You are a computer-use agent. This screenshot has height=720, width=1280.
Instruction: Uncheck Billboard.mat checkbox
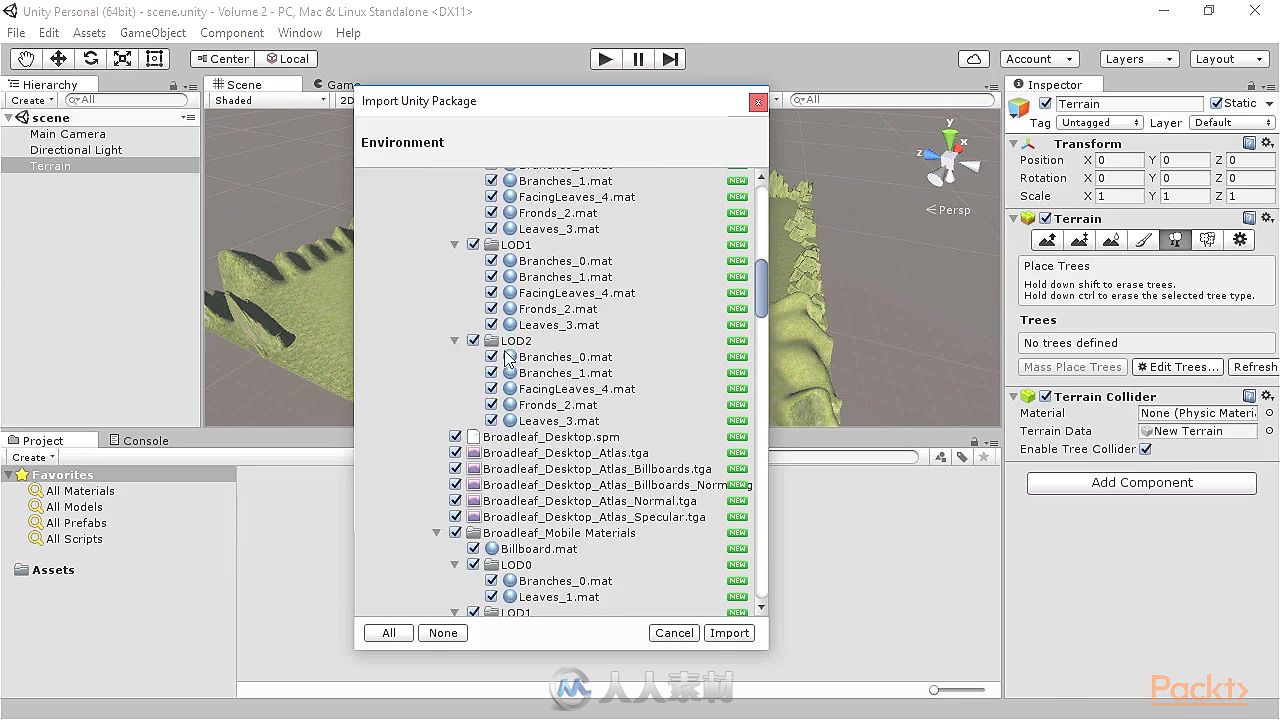(474, 549)
